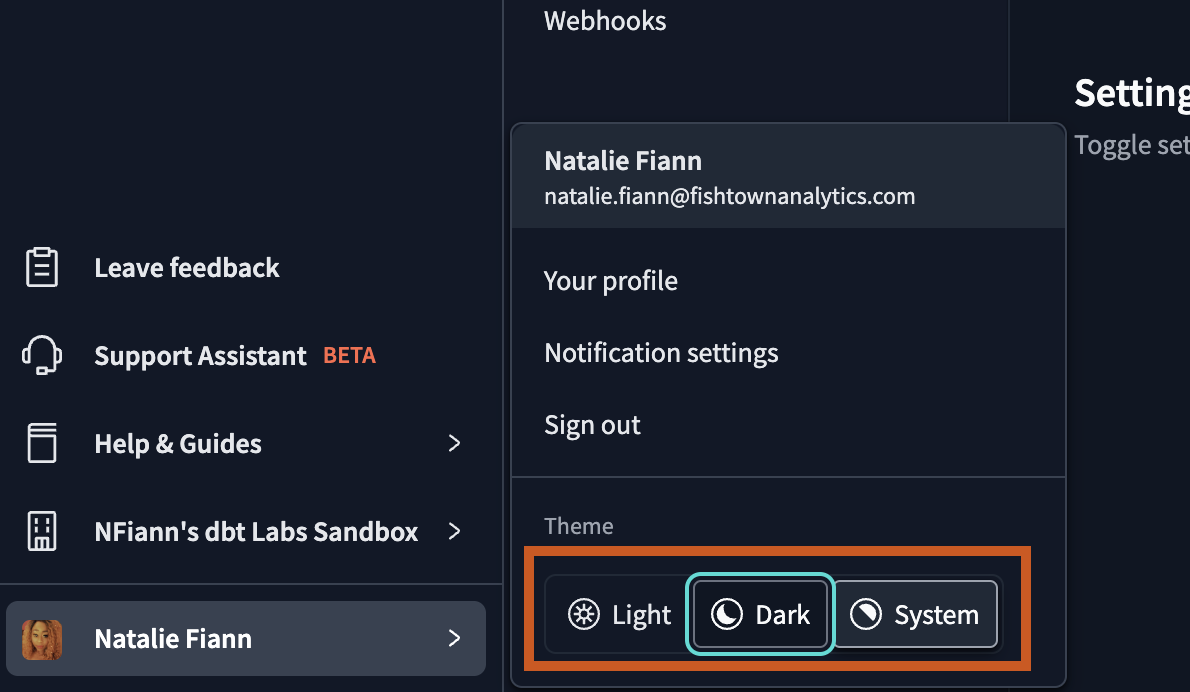
Task: Click the Light theme sun icon
Action: (x=583, y=614)
